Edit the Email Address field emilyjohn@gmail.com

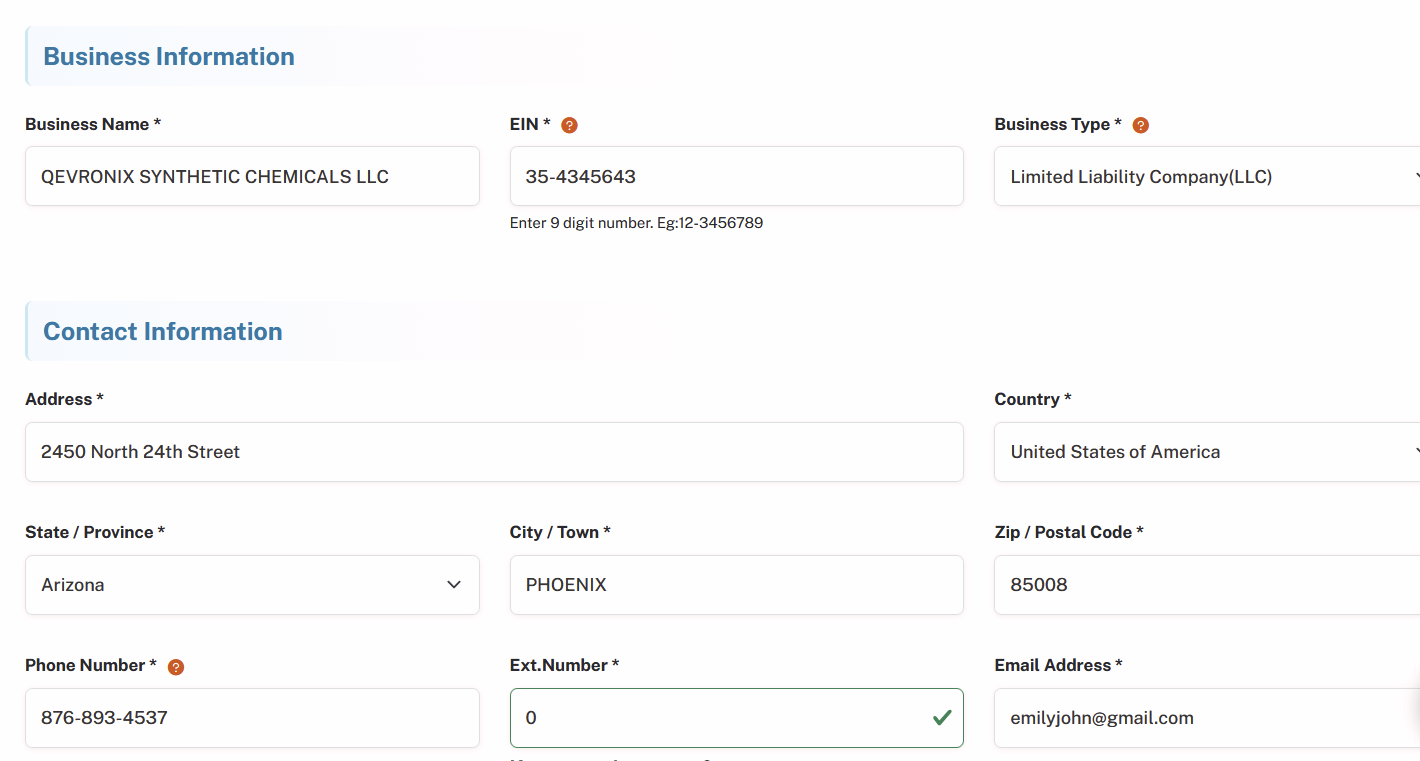pos(1207,718)
